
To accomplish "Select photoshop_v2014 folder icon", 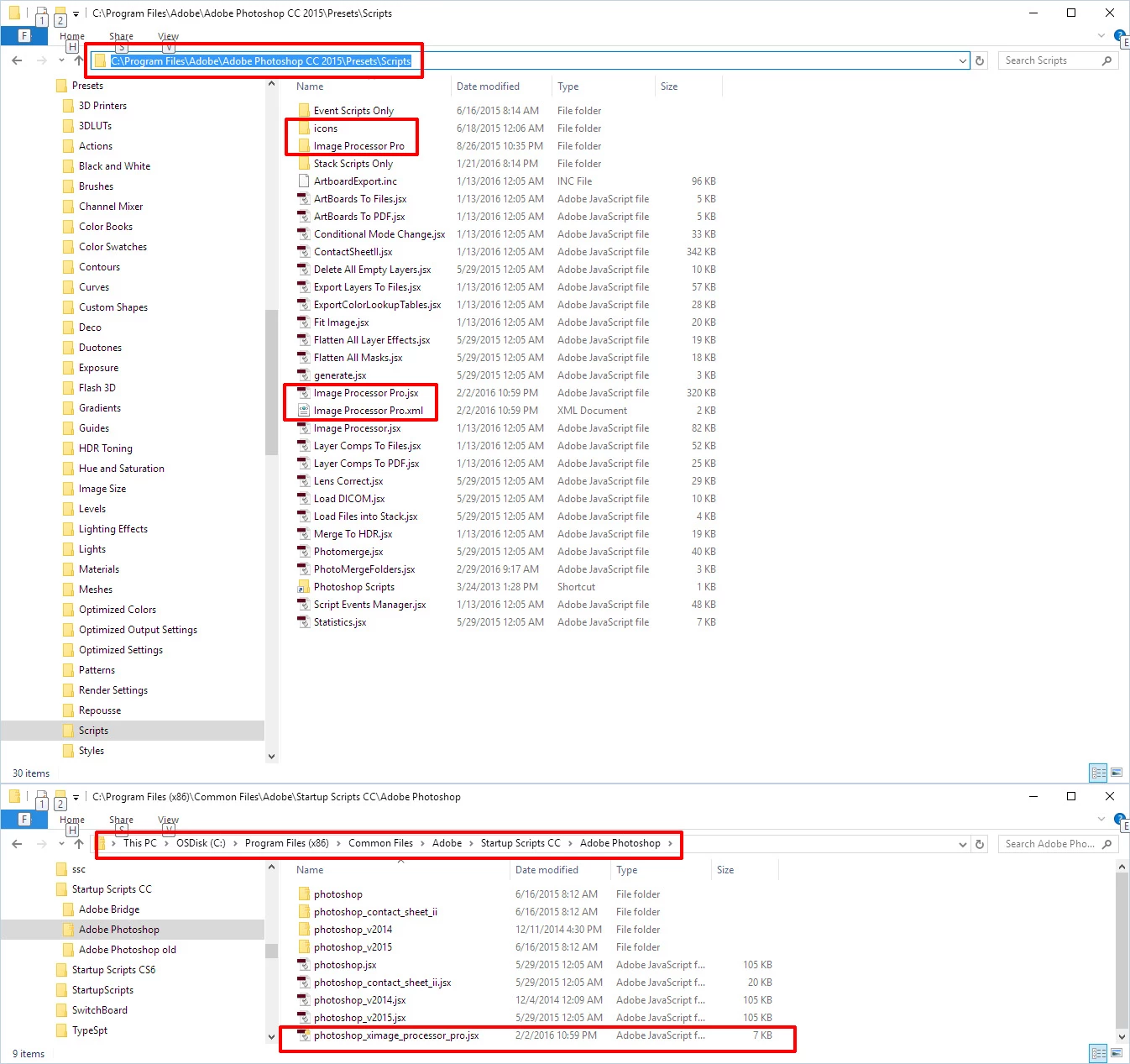I will point(304,929).
